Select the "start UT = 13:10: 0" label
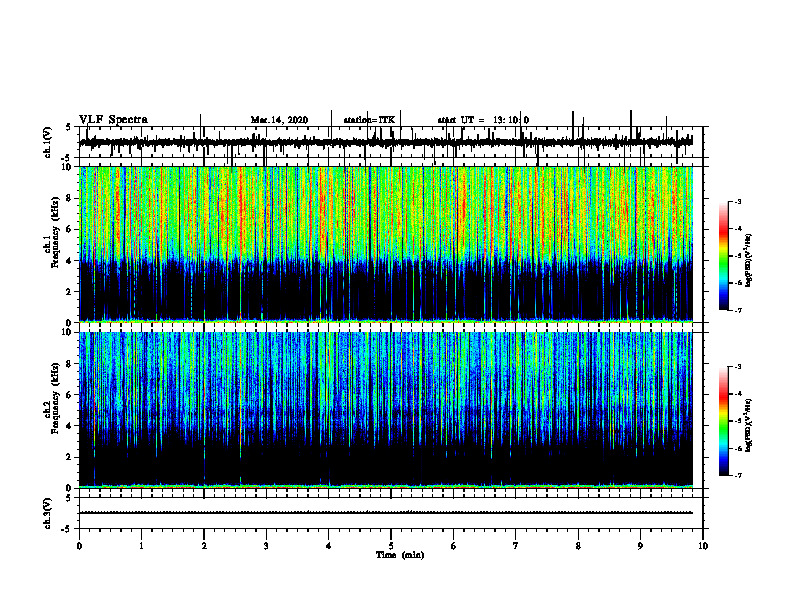792x612 pixels. pyautogui.click(x=483, y=120)
